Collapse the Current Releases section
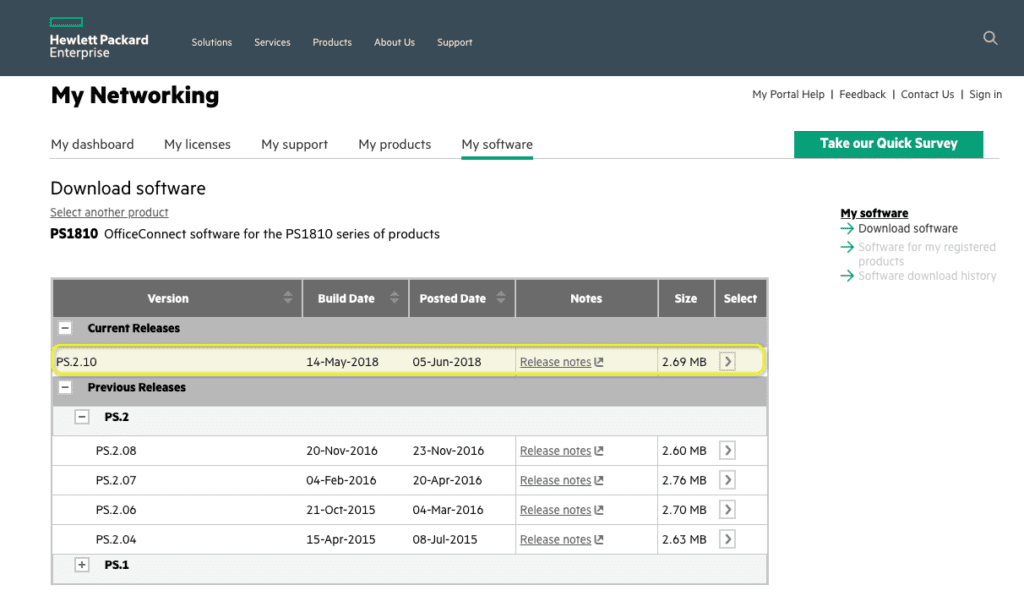Screen dimensions: 1024x596 (65, 328)
